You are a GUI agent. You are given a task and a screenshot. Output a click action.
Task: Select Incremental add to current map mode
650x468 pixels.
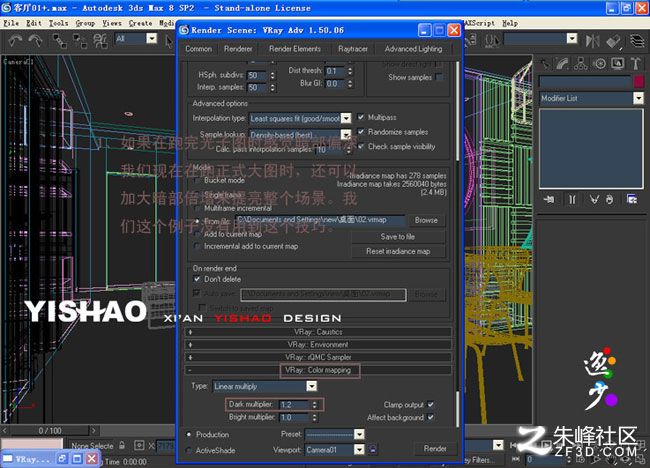(x=197, y=246)
